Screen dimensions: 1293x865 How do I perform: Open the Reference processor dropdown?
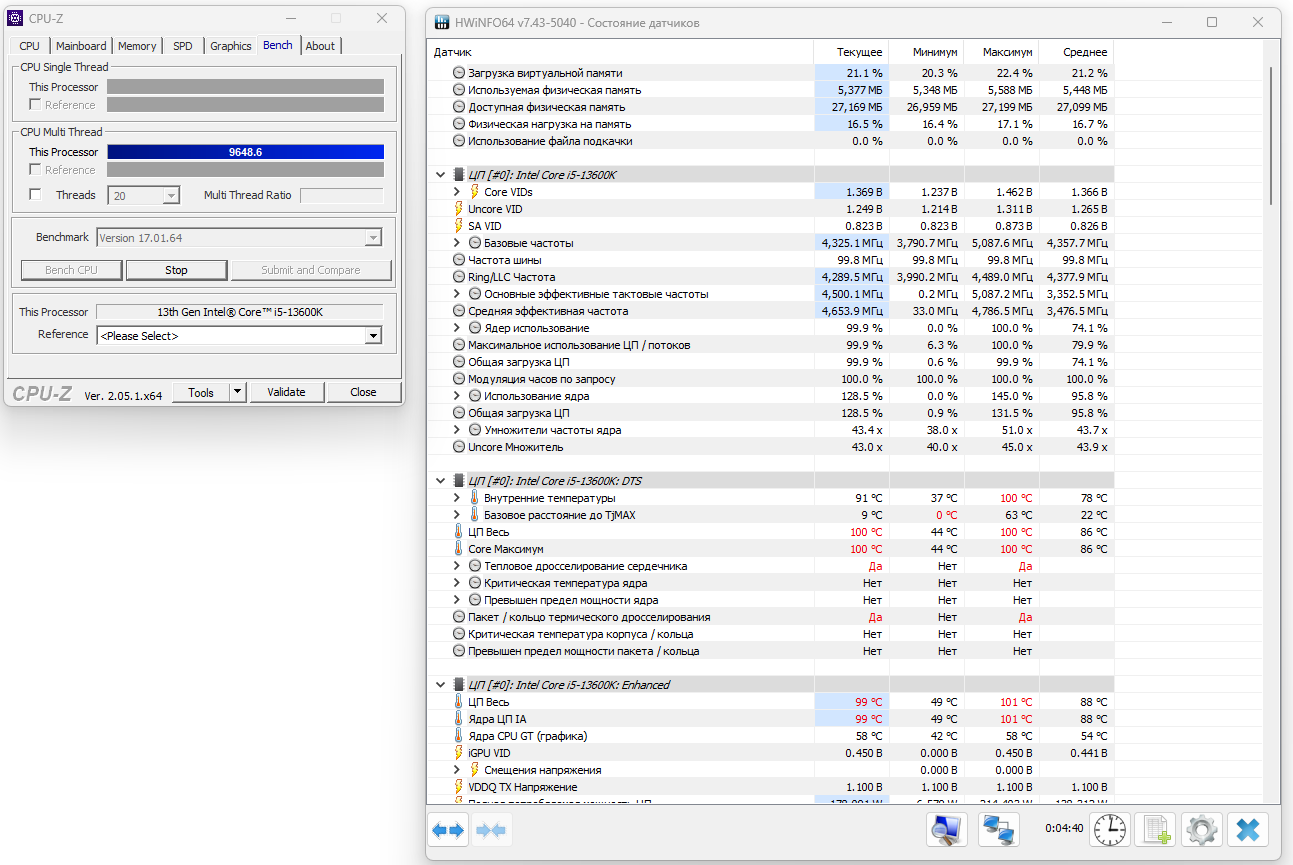pyautogui.click(x=373, y=336)
